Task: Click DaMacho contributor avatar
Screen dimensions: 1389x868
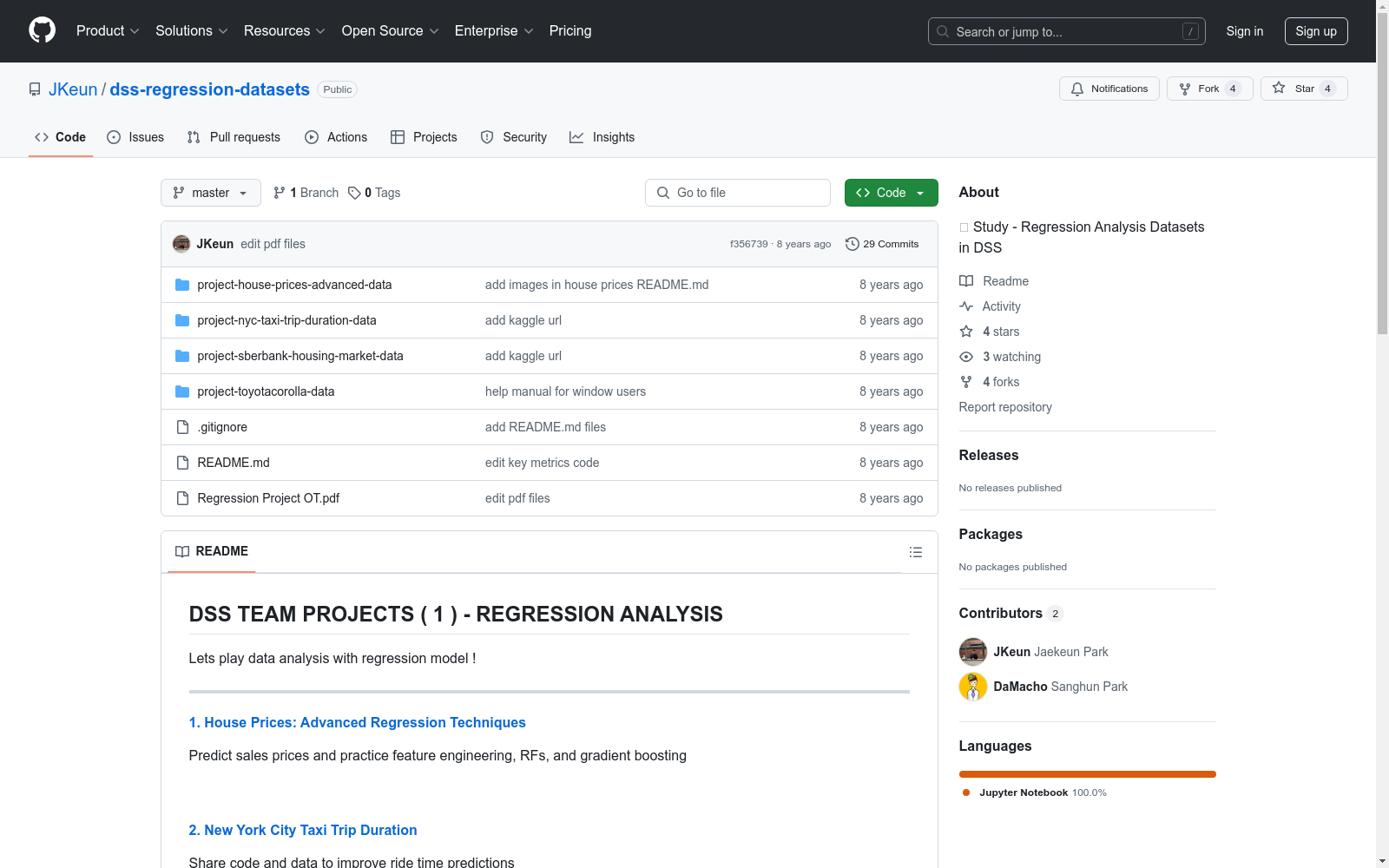Action: click(973, 687)
